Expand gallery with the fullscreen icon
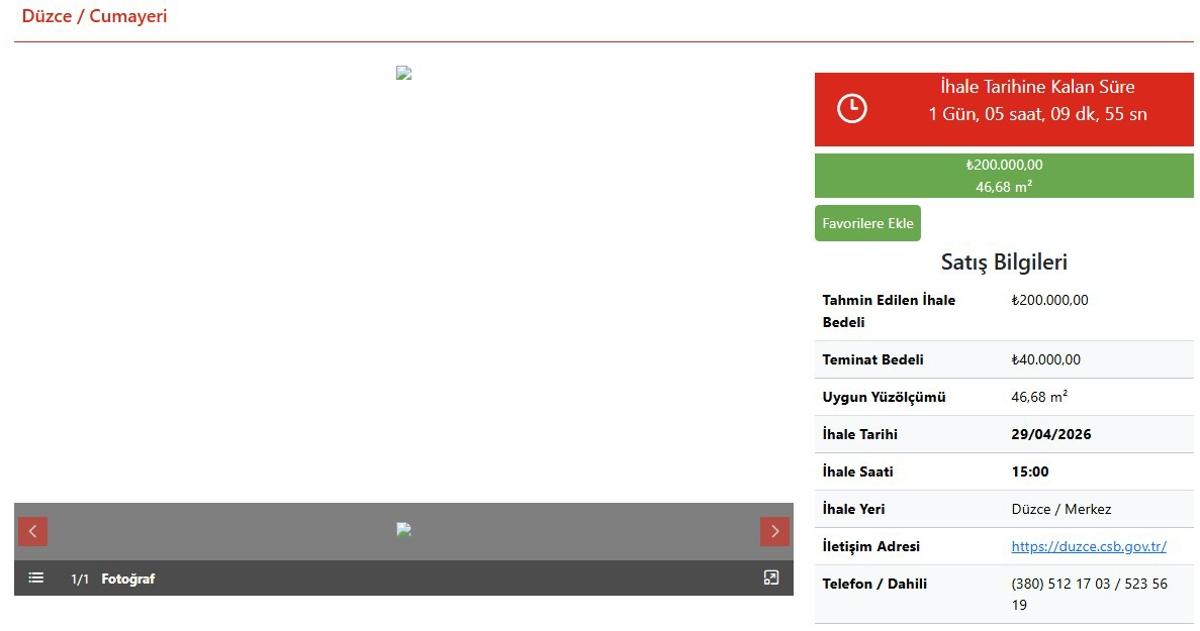This screenshot has height=631, width=1200. [771, 578]
